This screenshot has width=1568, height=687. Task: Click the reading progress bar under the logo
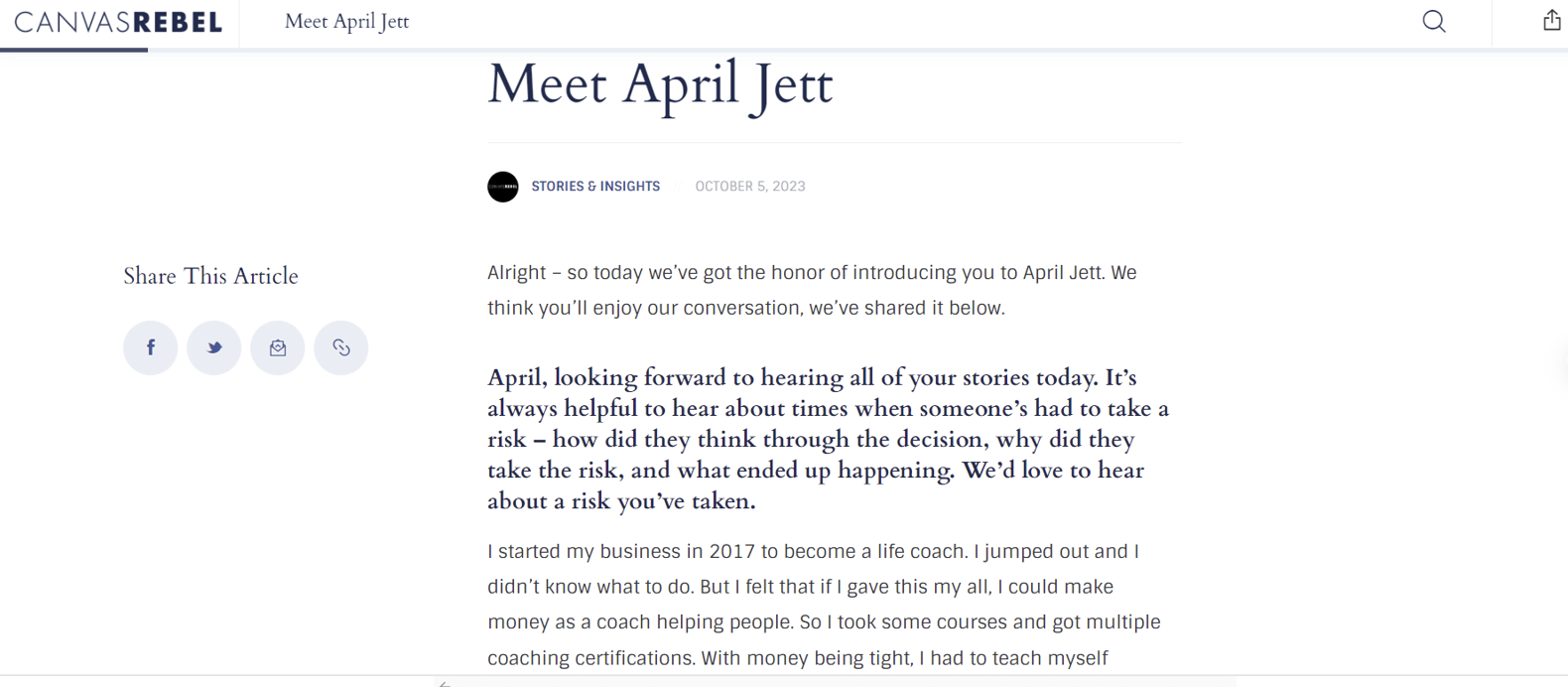[74, 49]
